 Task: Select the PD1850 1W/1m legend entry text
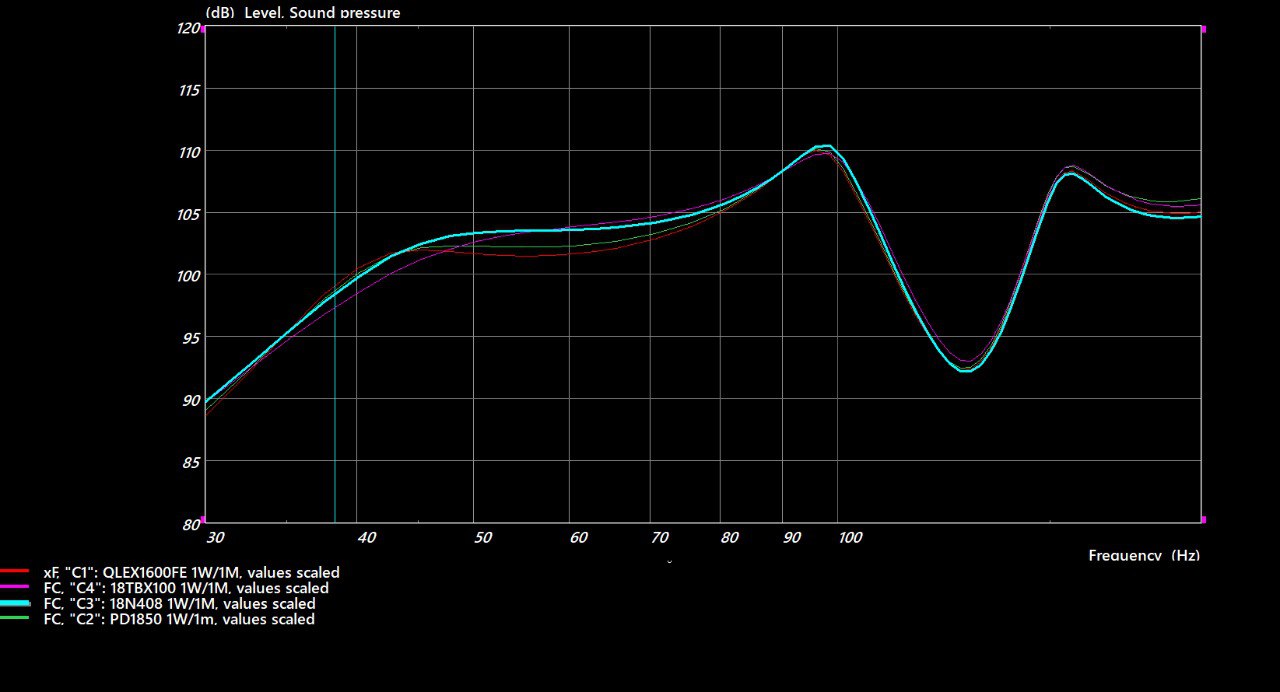pyautogui.click(x=179, y=619)
